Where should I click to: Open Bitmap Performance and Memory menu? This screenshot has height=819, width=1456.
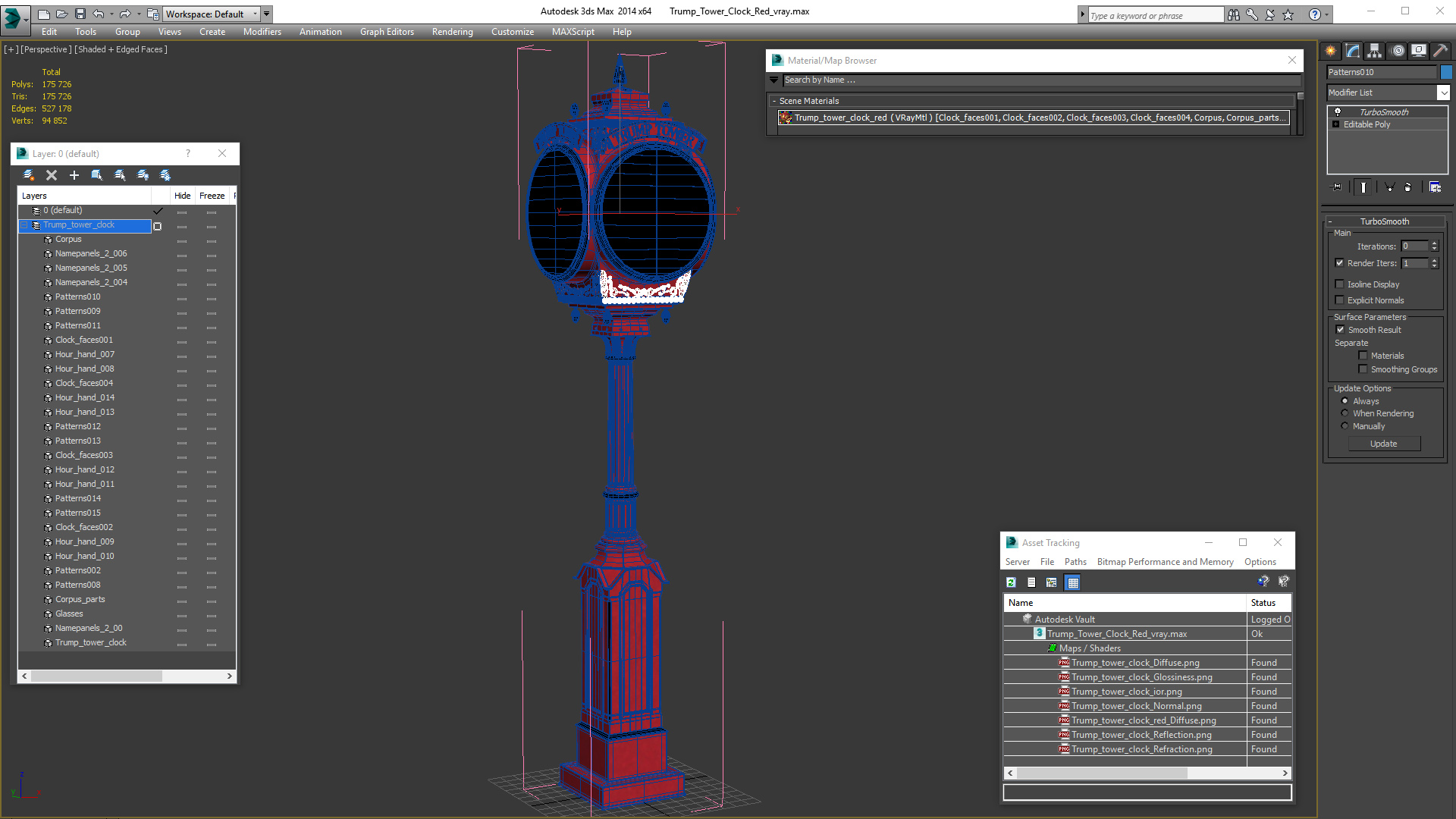click(1165, 562)
